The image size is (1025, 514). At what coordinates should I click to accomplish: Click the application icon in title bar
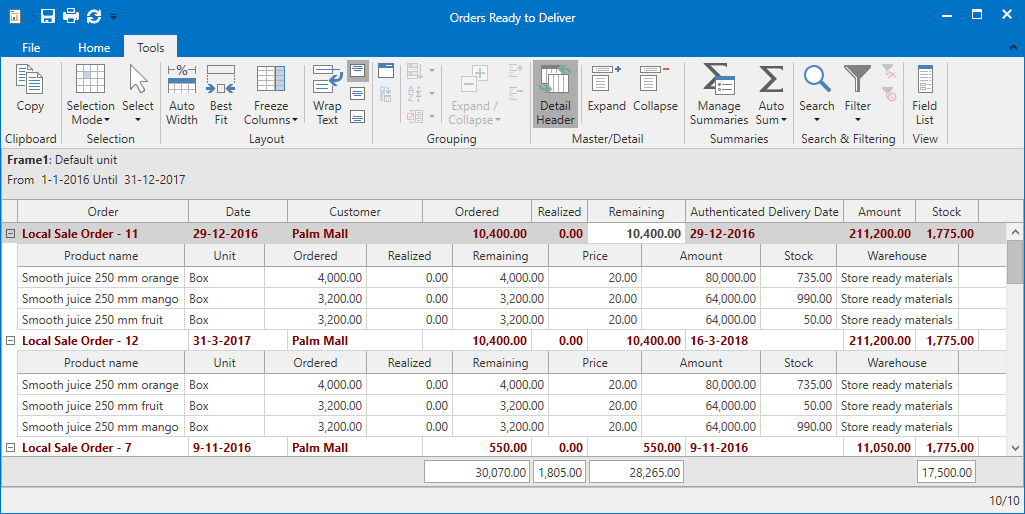[x=15, y=17]
